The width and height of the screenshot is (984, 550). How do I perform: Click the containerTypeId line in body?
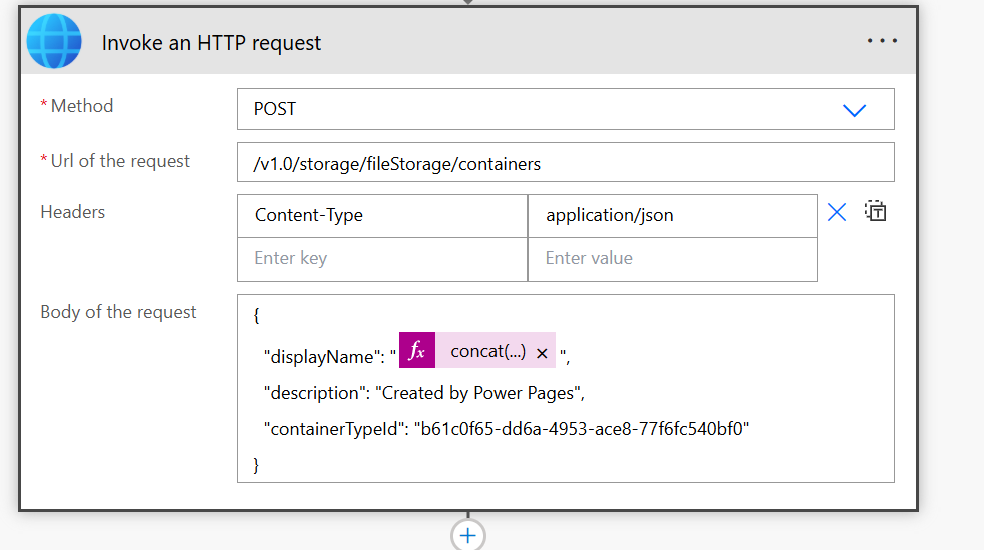(506, 428)
